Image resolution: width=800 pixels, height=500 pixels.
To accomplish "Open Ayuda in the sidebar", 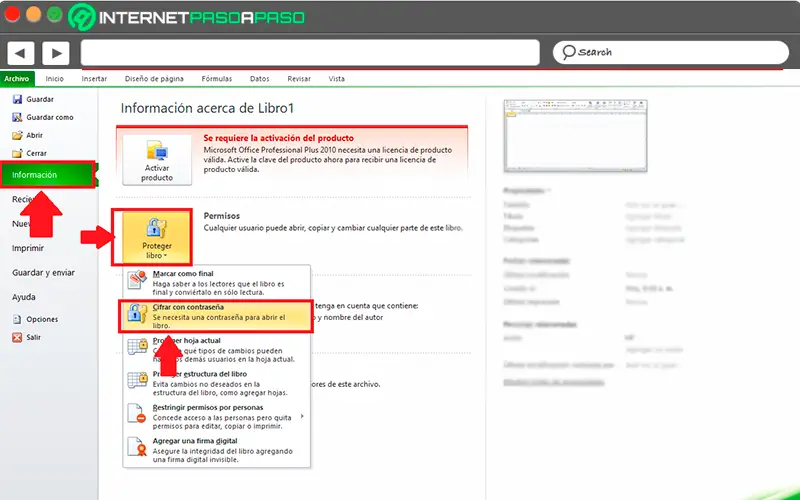I will pos(24,297).
